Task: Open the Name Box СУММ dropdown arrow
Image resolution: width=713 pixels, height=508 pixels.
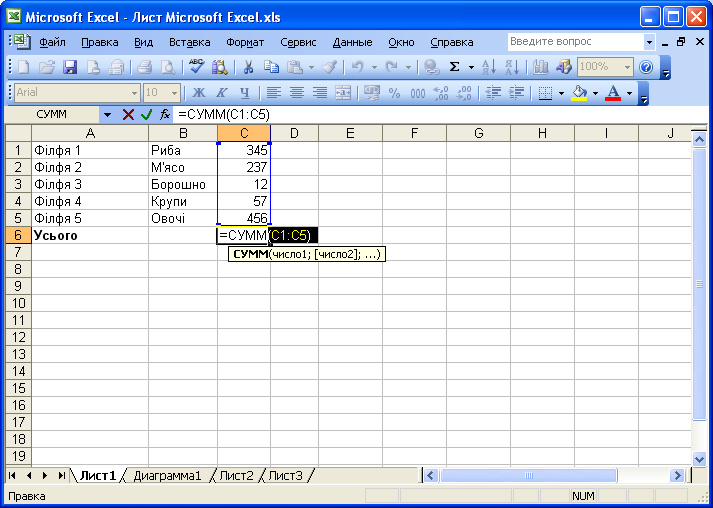Action: 107,115
